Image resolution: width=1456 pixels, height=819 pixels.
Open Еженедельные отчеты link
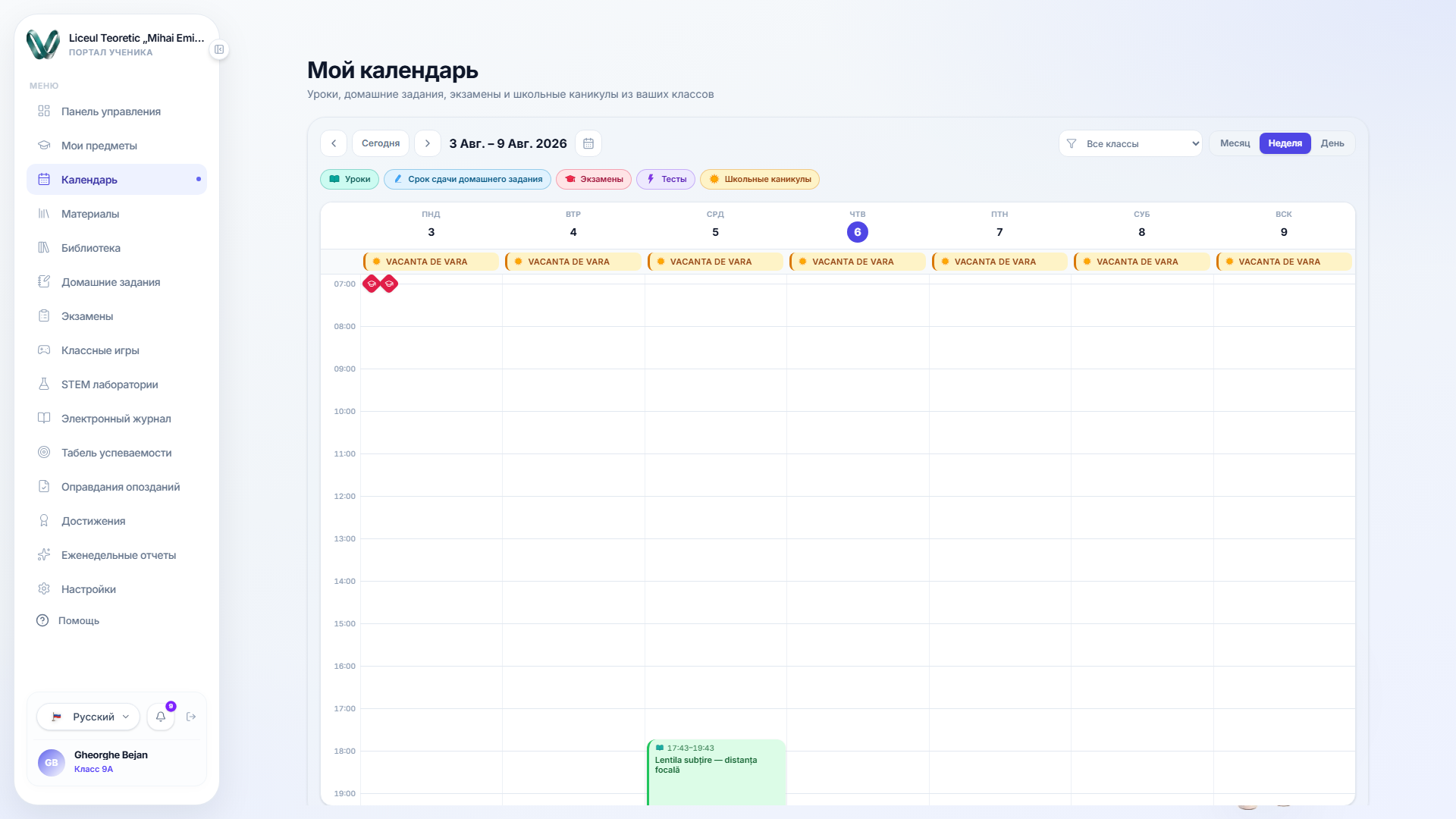117,555
